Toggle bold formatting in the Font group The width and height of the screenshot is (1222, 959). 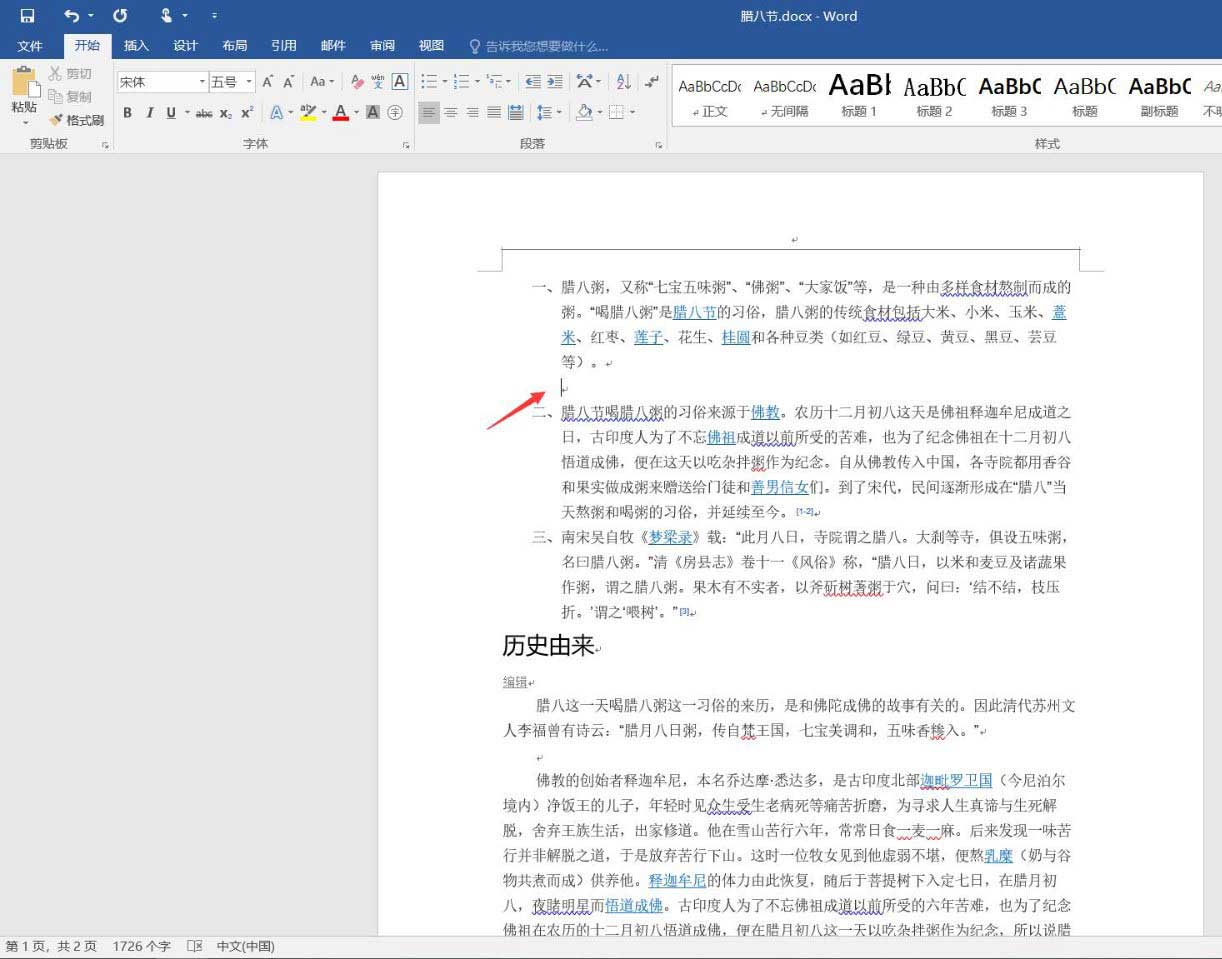127,113
